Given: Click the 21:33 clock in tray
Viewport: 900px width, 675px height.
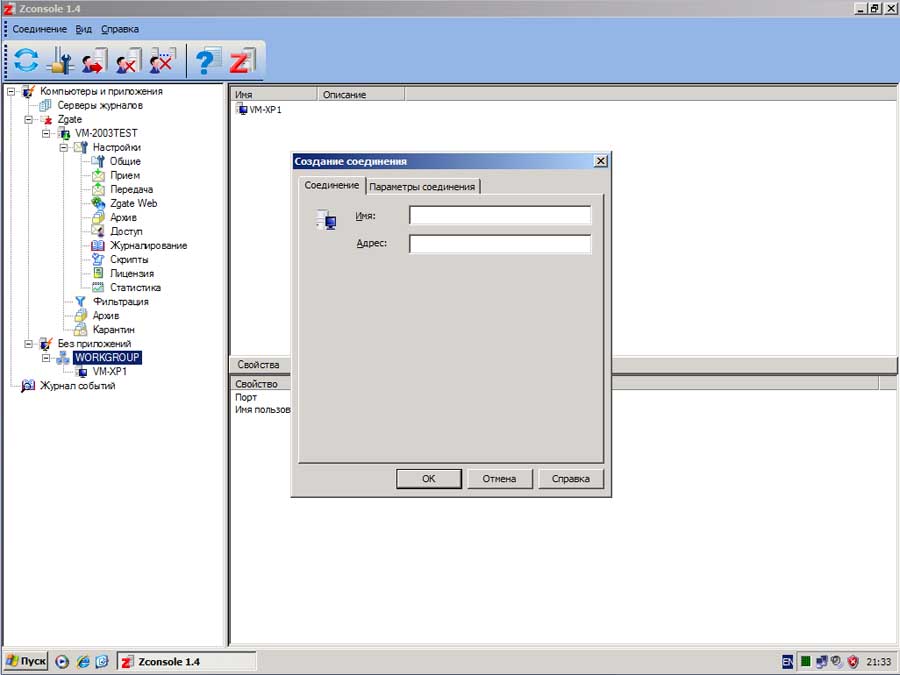Looking at the screenshot, I should tap(878, 662).
